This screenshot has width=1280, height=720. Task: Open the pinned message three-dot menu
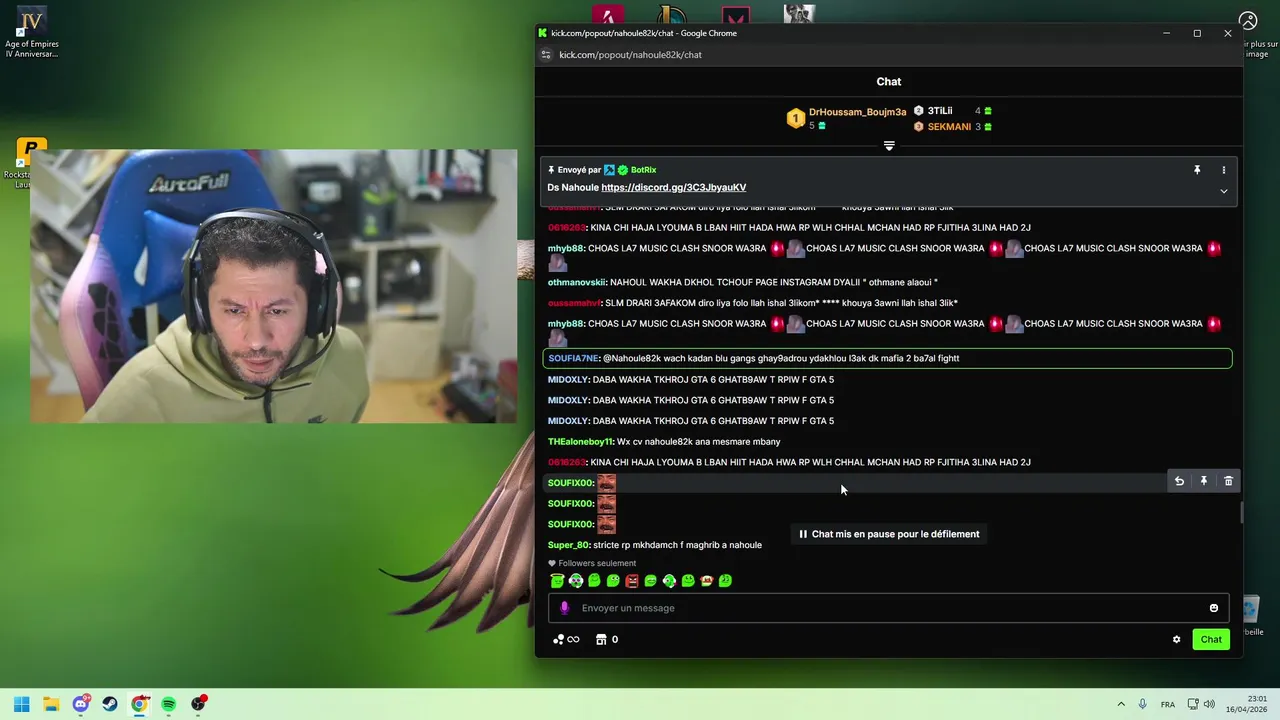coord(1223,170)
